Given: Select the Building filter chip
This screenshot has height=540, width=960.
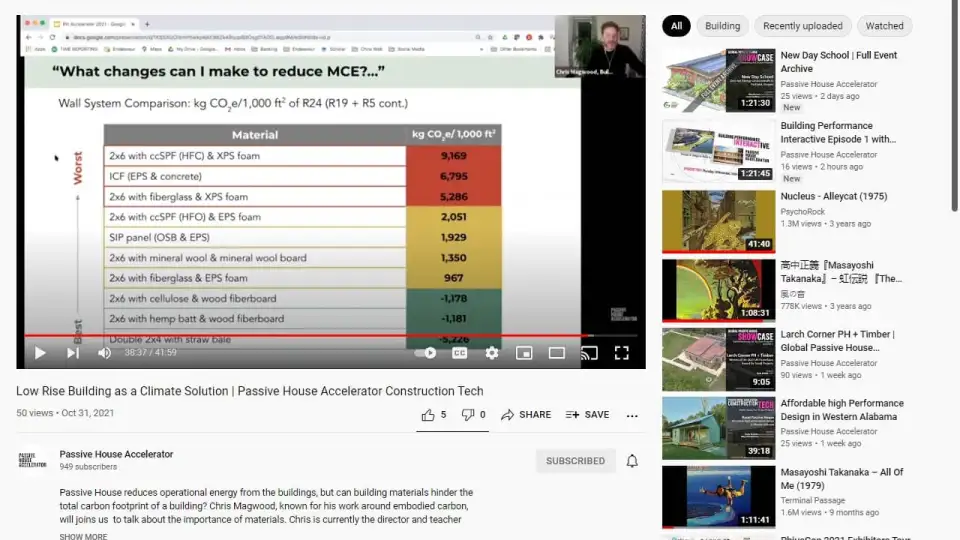Looking at the screenshot, I should [722, 26].
